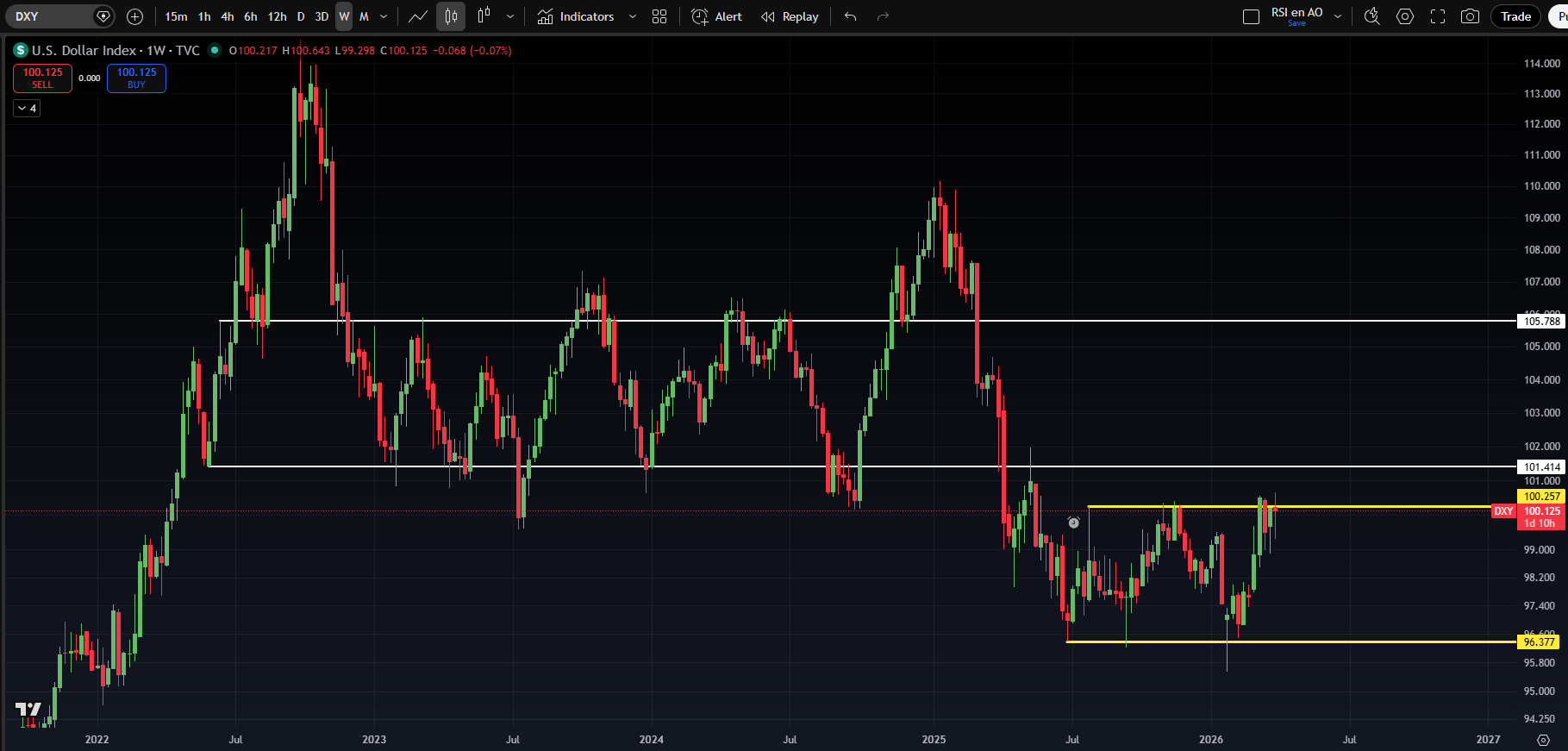This screenshot has height=751, width=1568.
Task: Toggle the candlestick chart type button
Action: tap(451, 16)
